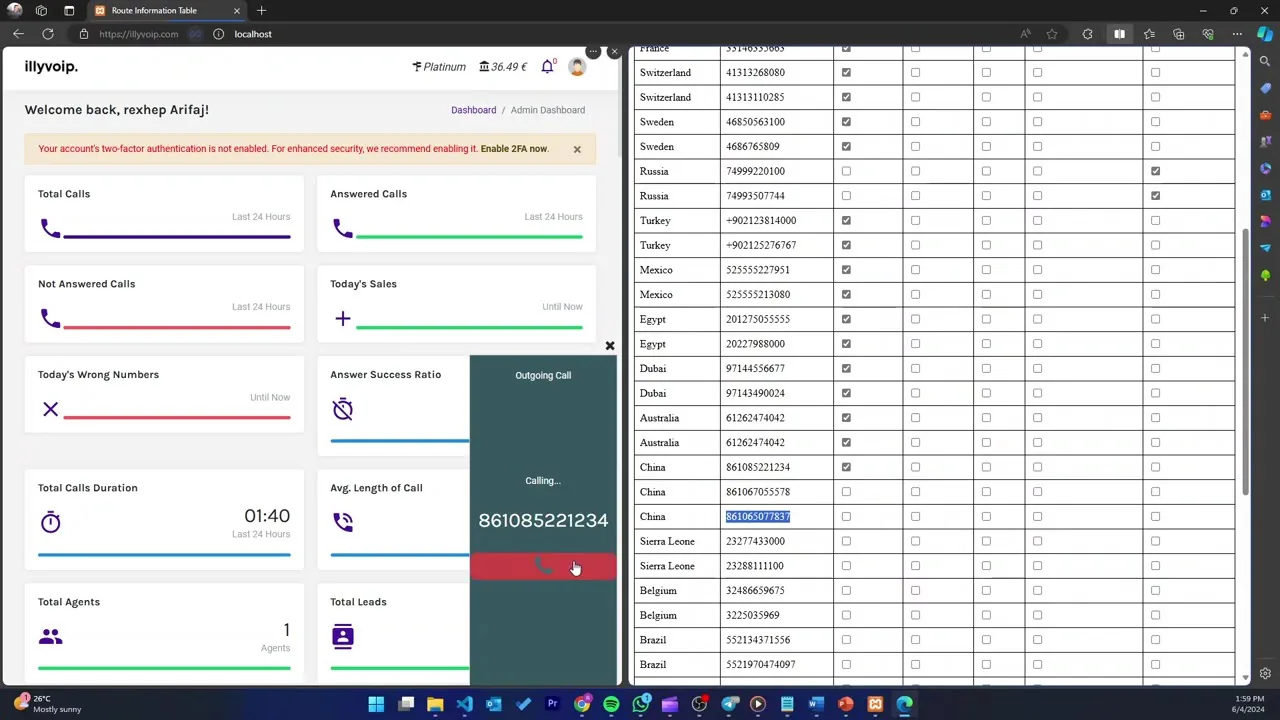
Task: Dismiss the two-factor authentication warning
Action: tap(577, 149)
